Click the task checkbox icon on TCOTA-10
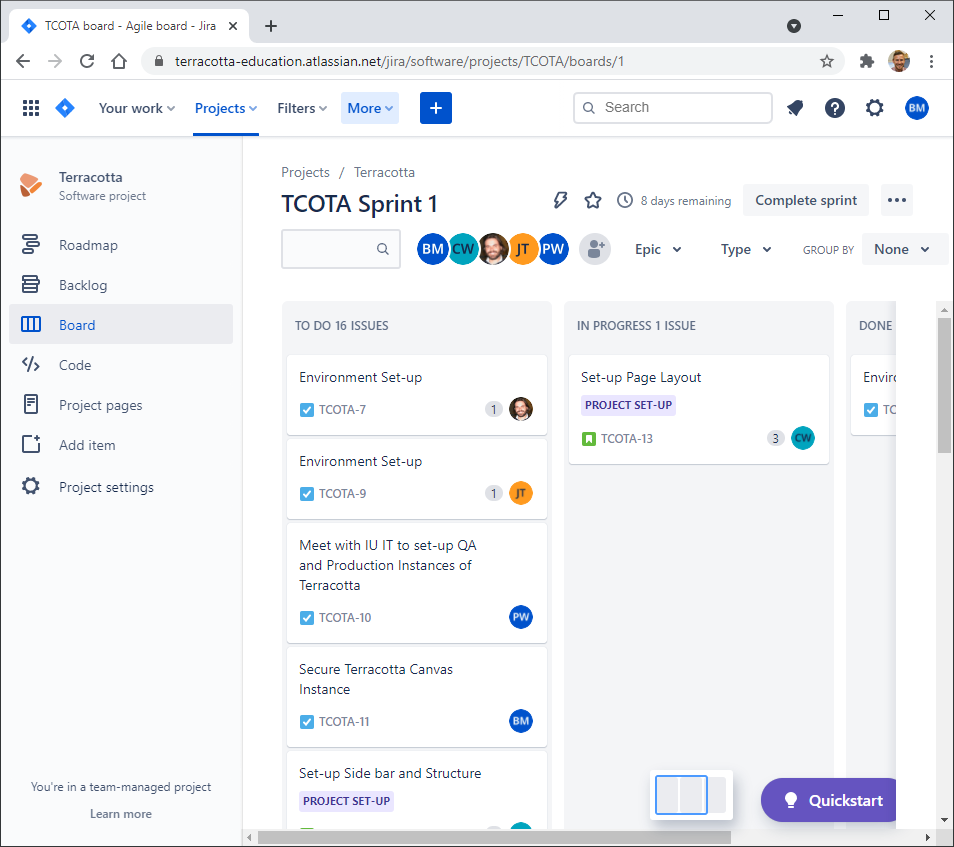Viewport: 954px width, 847px height. (x=307, y=618)
